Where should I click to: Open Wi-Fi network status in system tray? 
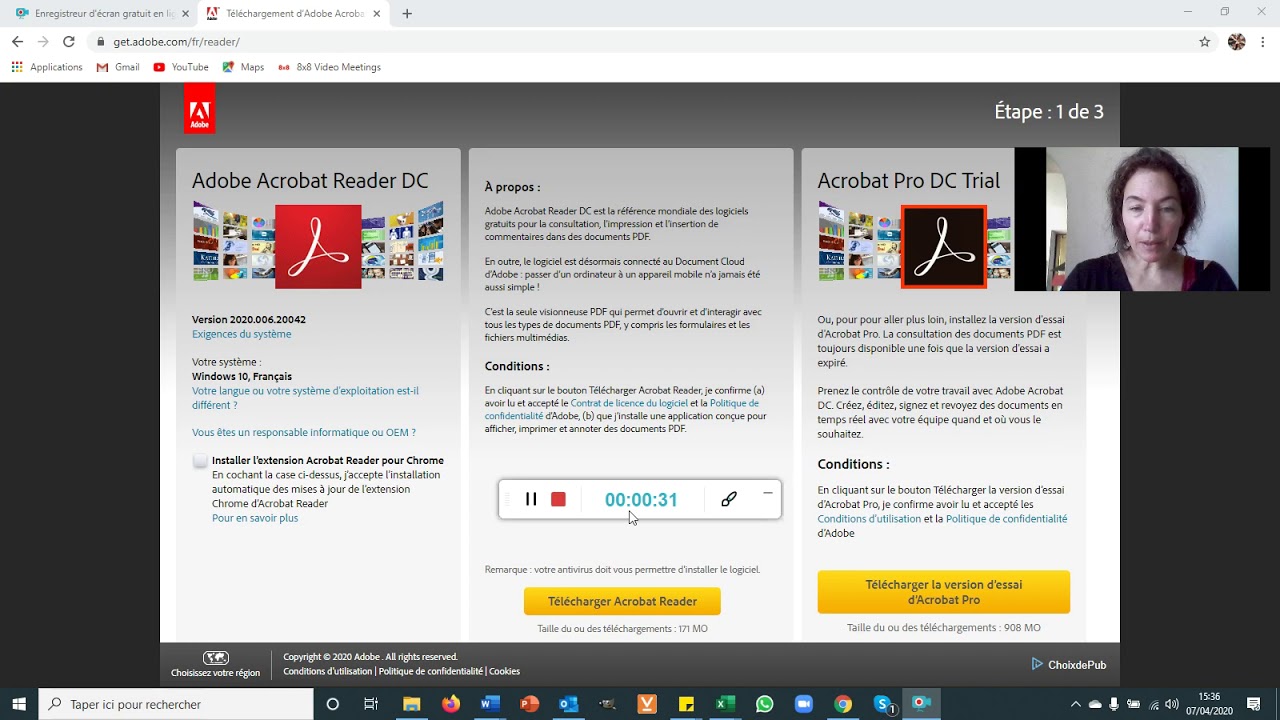(1154, 704)
